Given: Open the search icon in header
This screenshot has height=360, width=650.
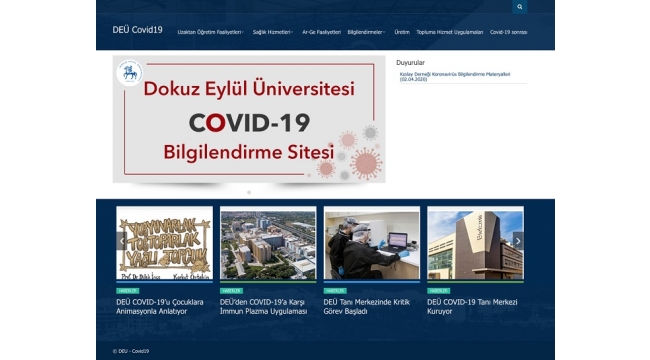Looking at the screenshot, I should coord(519,7).
